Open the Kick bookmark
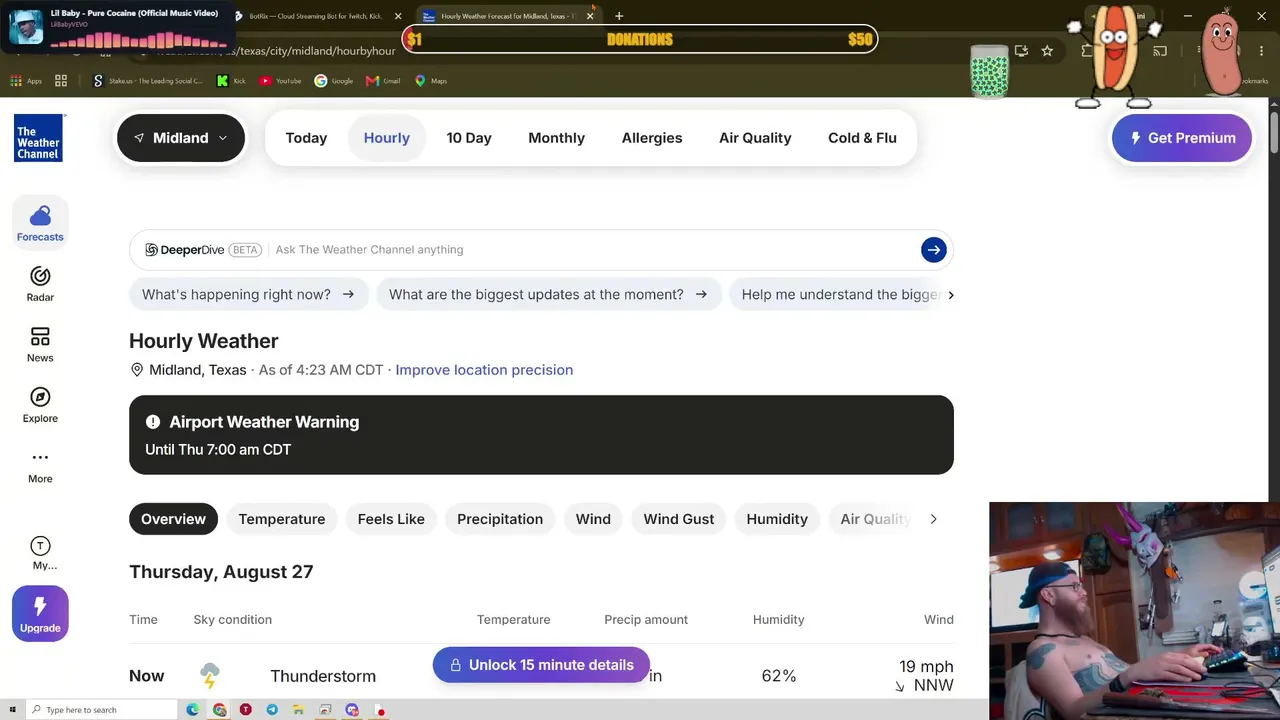1280x720 pixels. click(231, 81)
